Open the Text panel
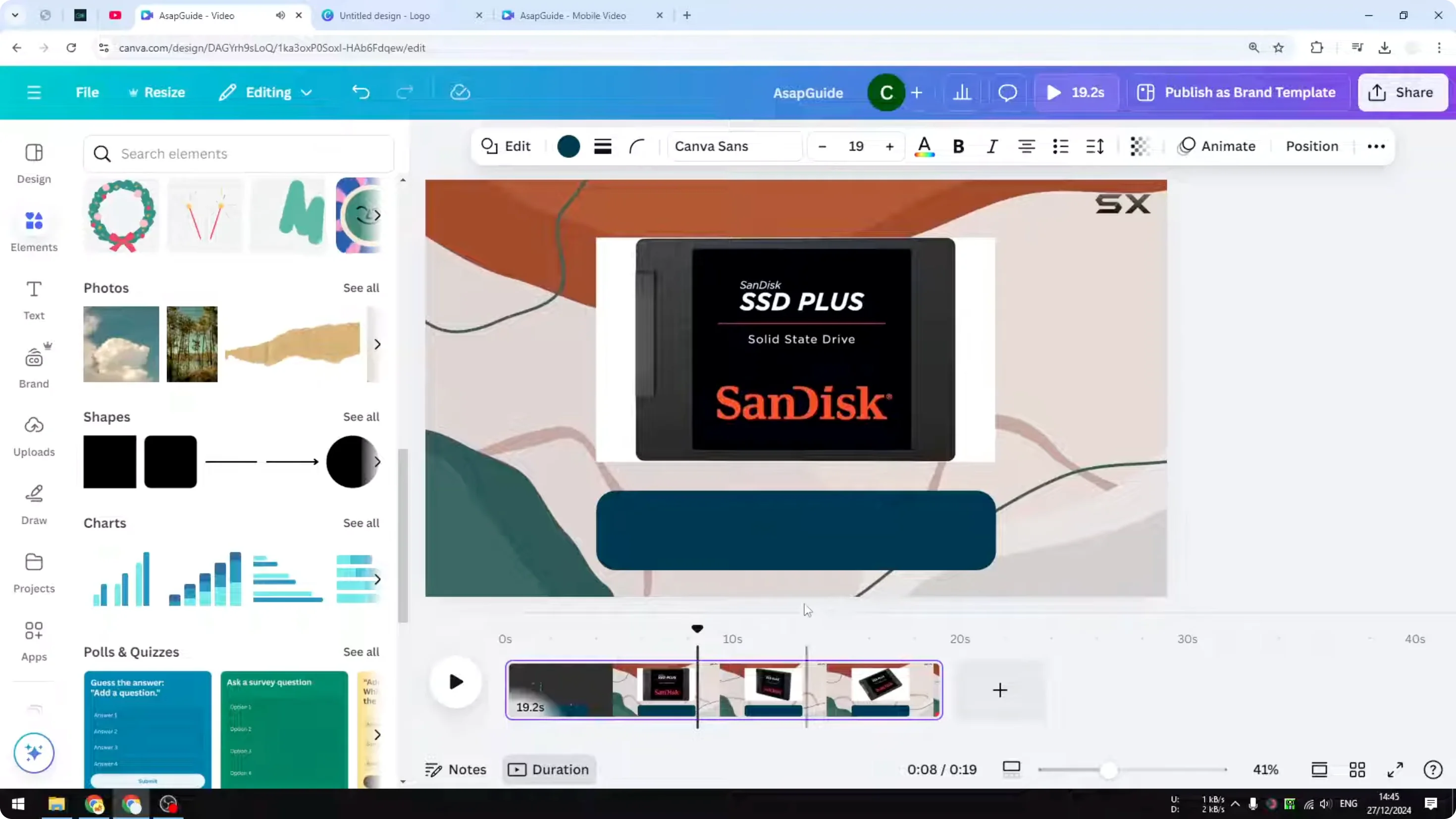The width and height of the screenshot is (1456, 819). [33, 300]
